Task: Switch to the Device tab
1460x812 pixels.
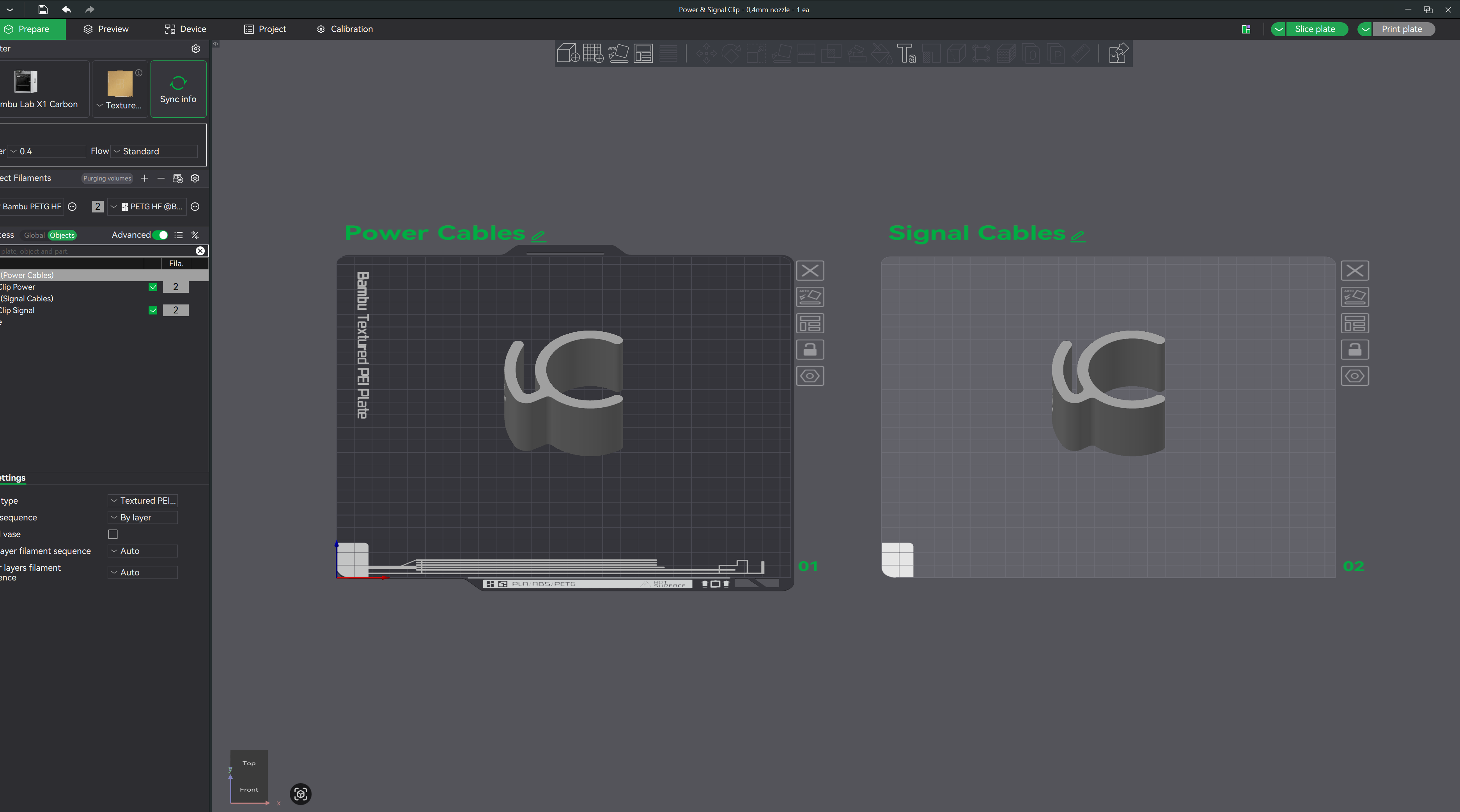Action: click(185, 29)
